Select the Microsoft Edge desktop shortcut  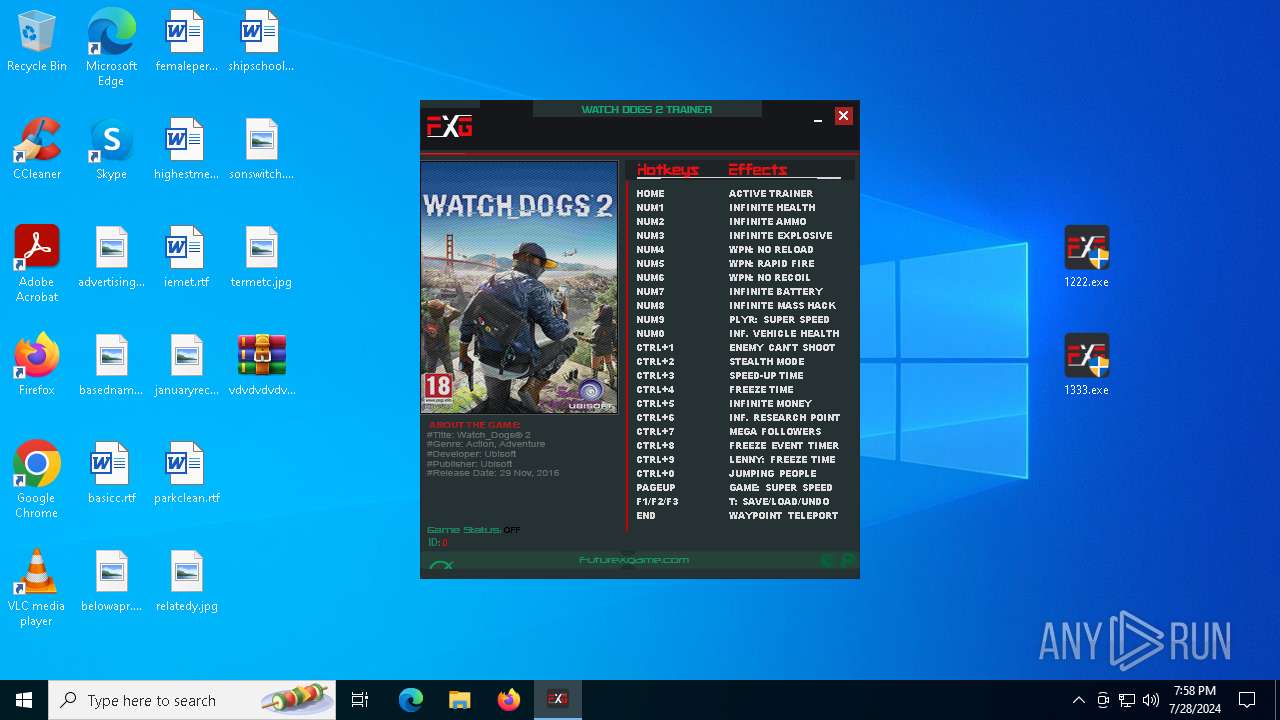coord(111,47)
